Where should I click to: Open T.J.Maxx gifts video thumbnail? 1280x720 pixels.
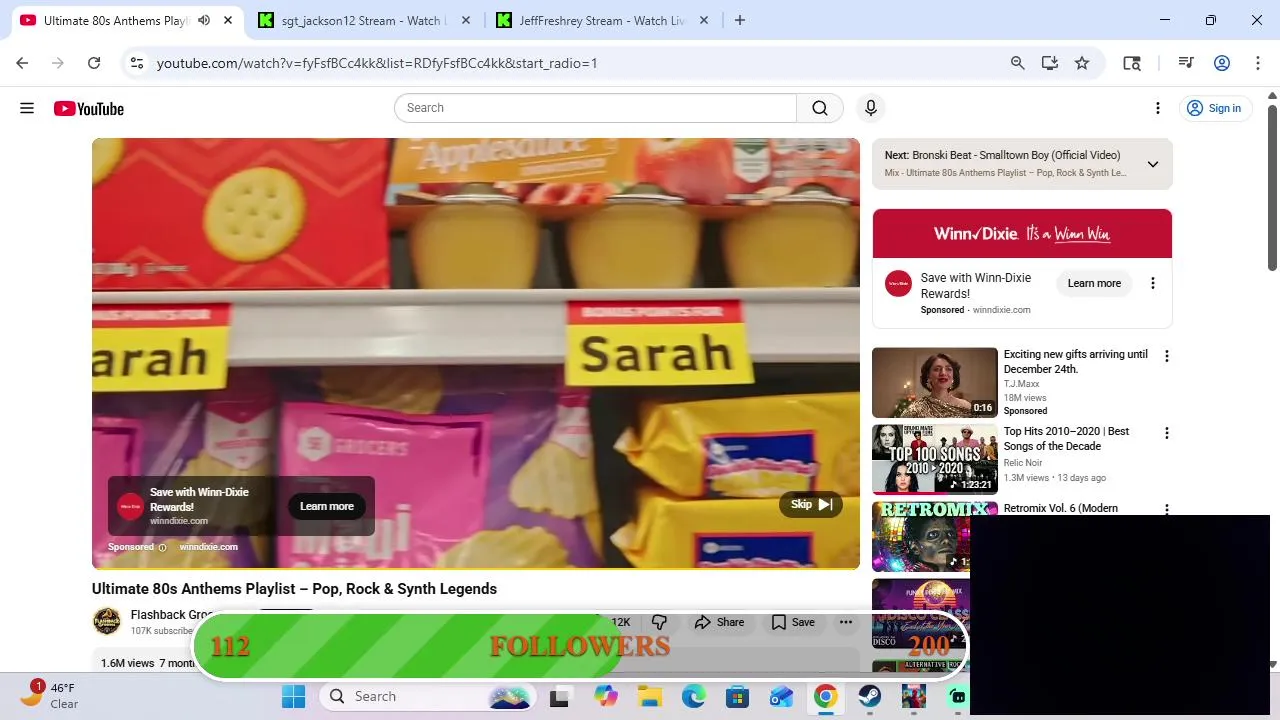pos(935,383)
